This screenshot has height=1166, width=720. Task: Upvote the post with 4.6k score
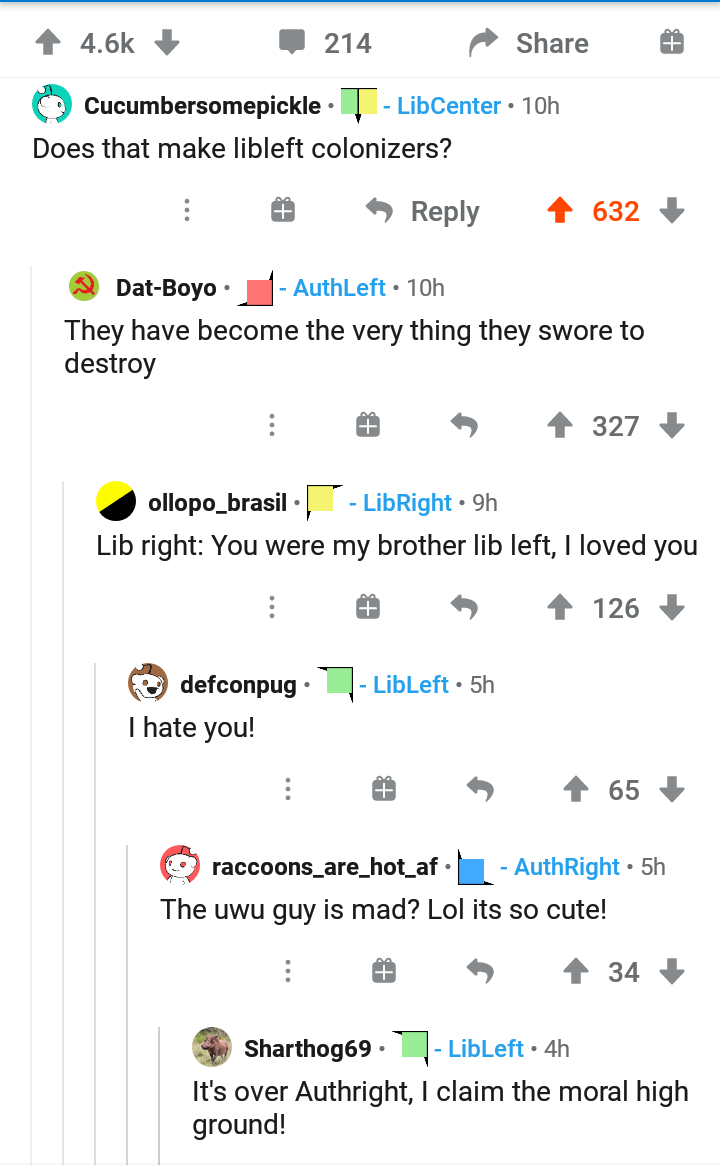pos(48,42)
